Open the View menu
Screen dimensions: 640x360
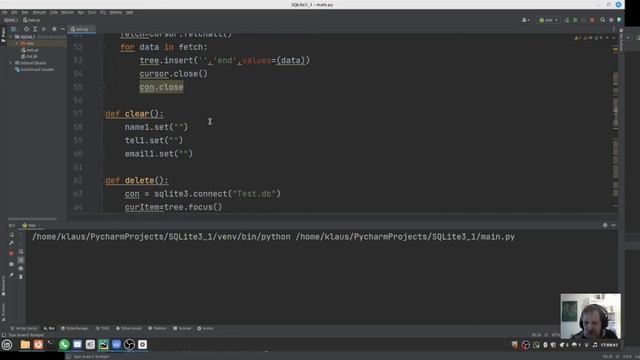click(x=25, y=13)
